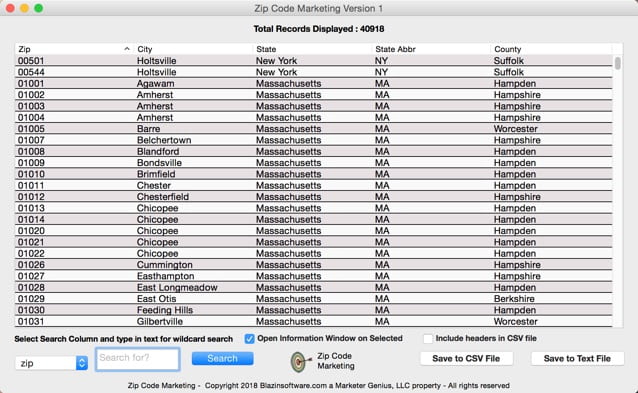Sort by the City column header
This screenshot has height=393, width=638.
193,49
